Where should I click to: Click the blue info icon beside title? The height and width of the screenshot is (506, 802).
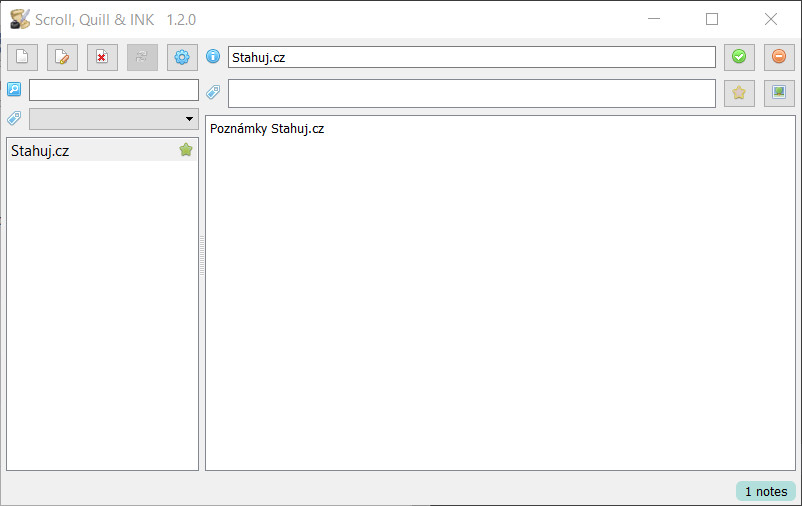click(213, 56)
